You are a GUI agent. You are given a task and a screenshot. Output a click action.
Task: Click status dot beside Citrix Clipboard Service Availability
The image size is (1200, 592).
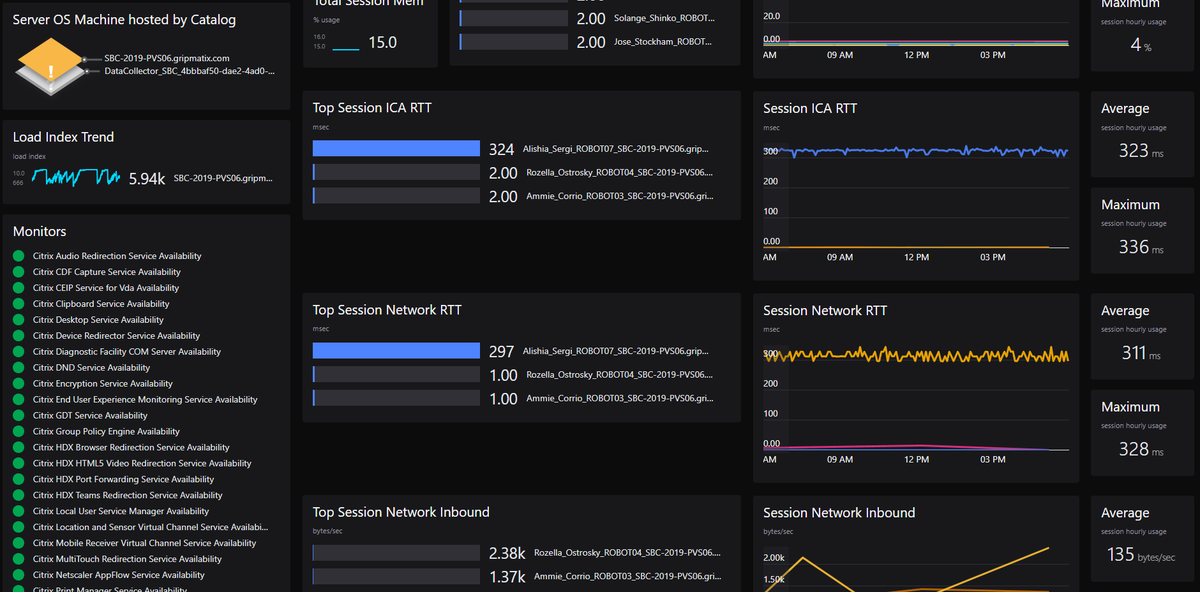(x=18, y=304)
